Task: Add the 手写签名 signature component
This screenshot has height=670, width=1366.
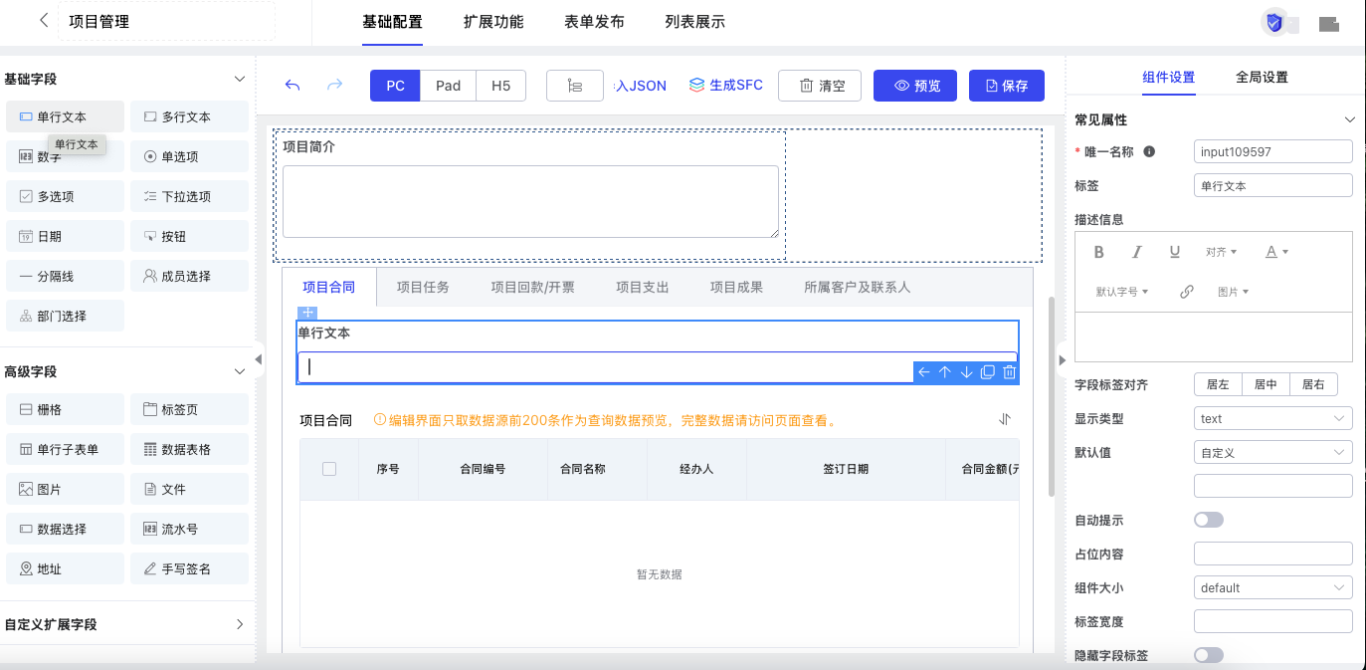Action: 189,569
